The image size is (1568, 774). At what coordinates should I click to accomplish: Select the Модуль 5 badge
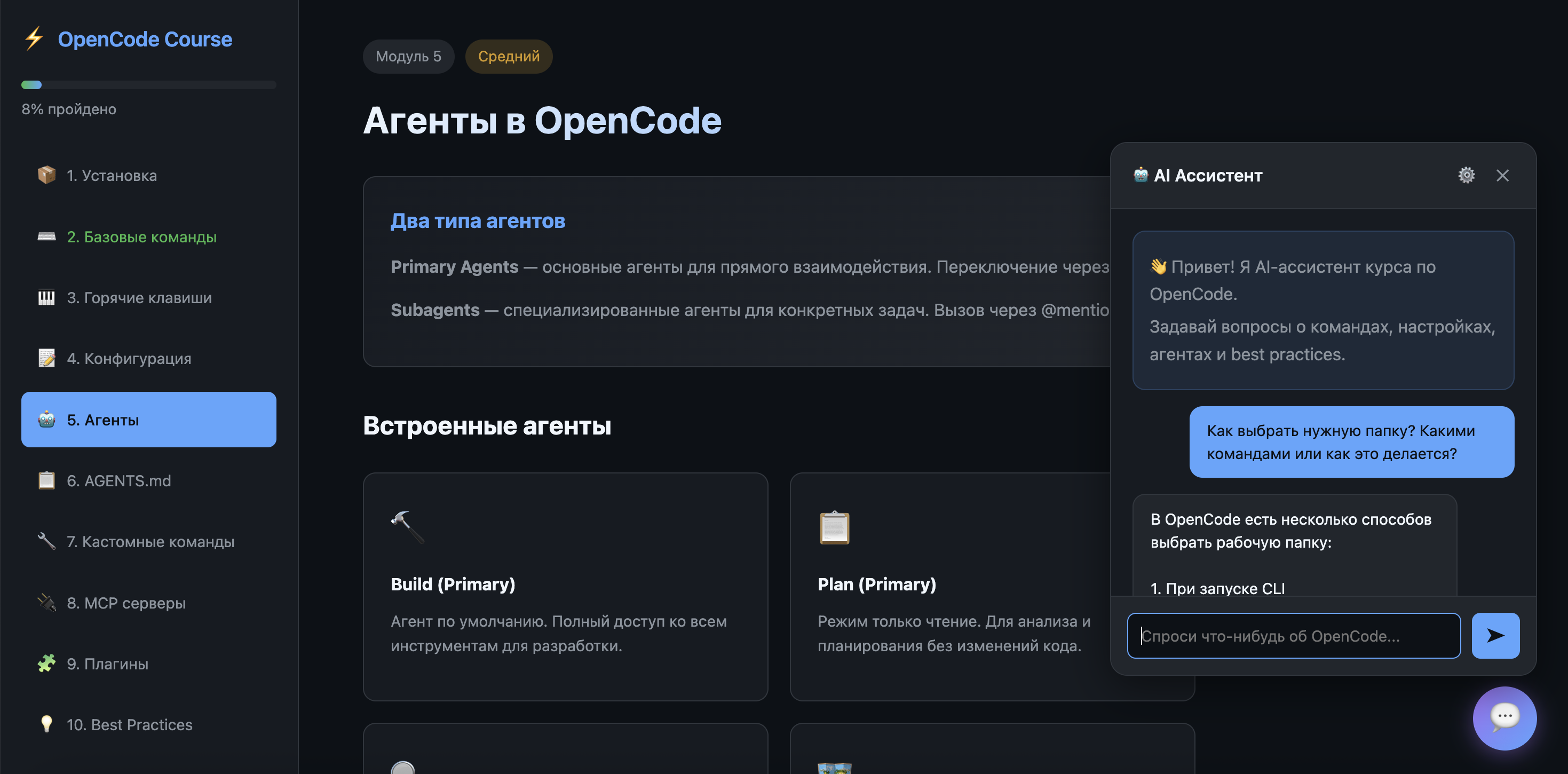tap(408, 56)
